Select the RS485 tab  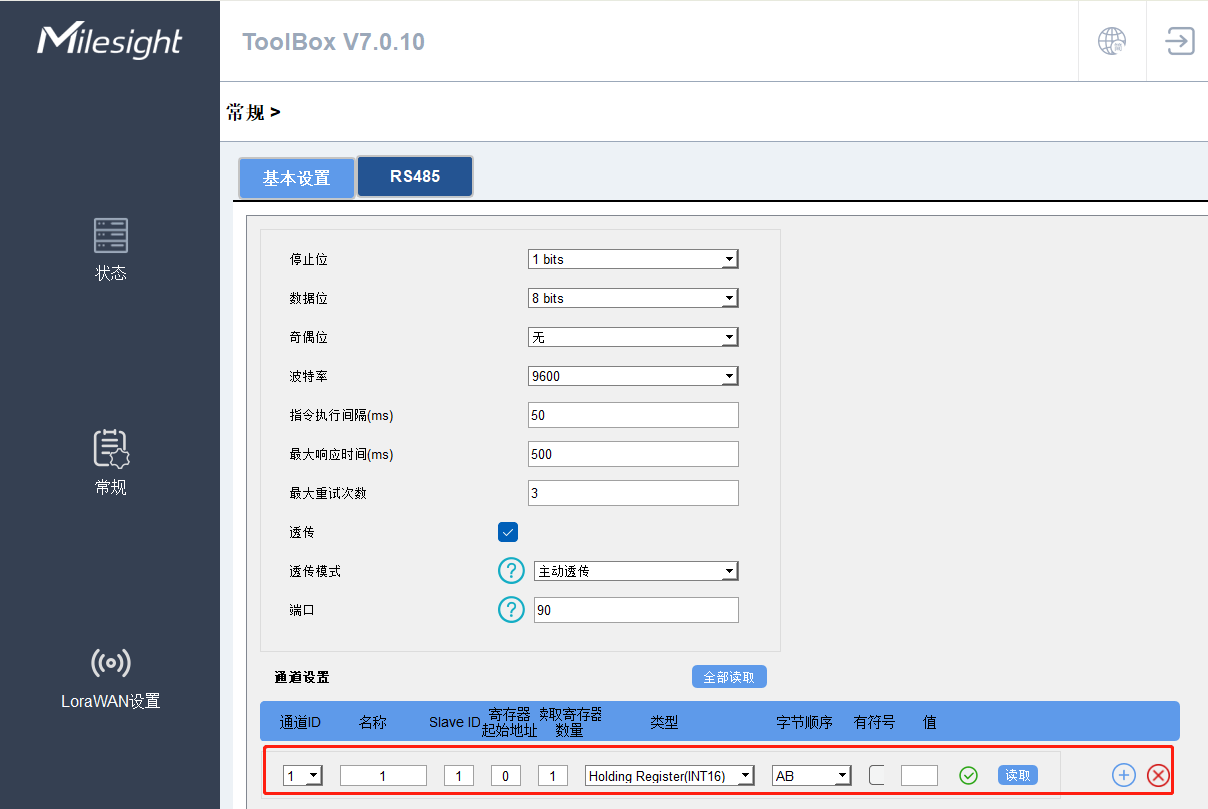[415, 176]
